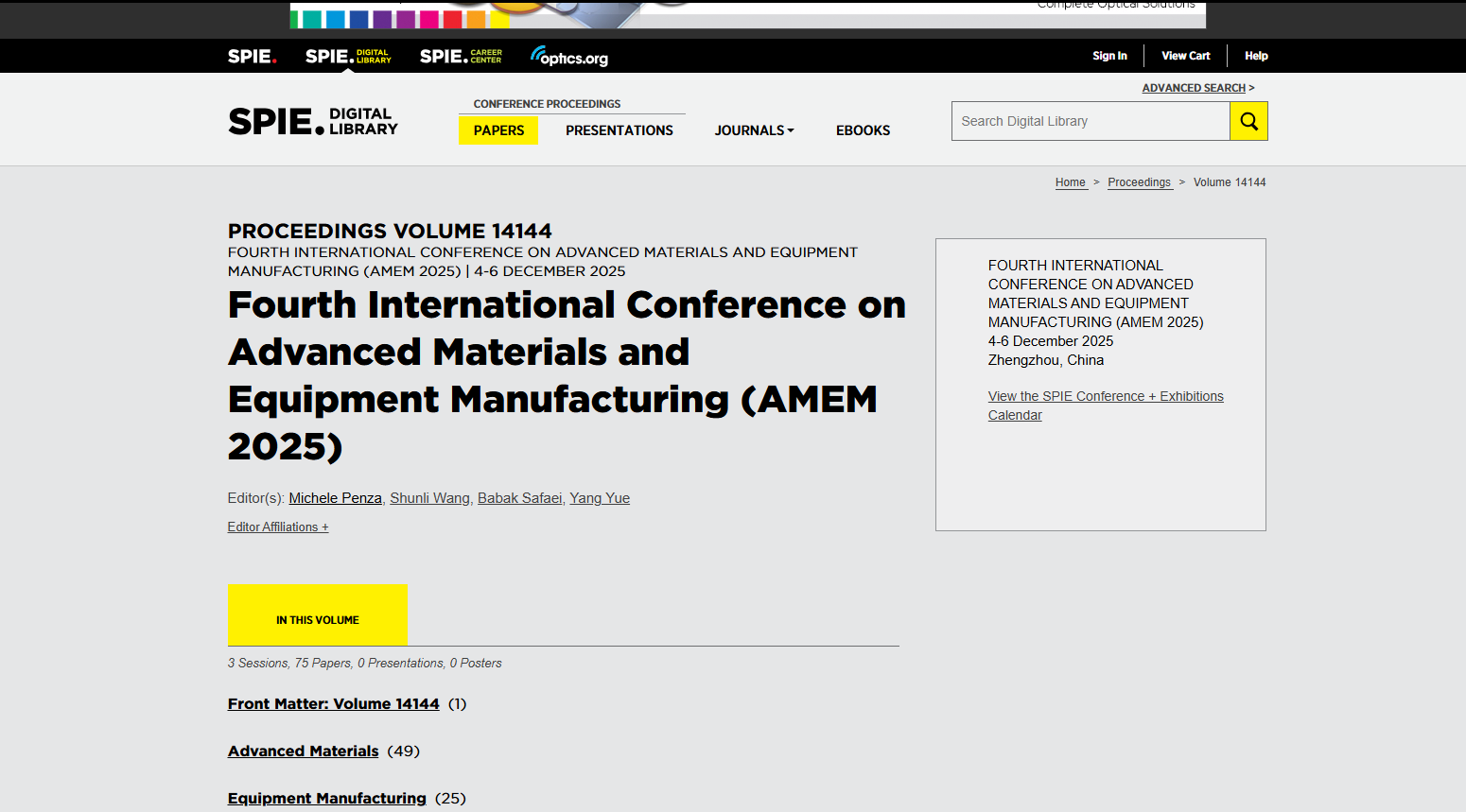This screenshot has width=1466, height=812.
Task: Expand the Journals dropdown menu
Action: [754, 130]
